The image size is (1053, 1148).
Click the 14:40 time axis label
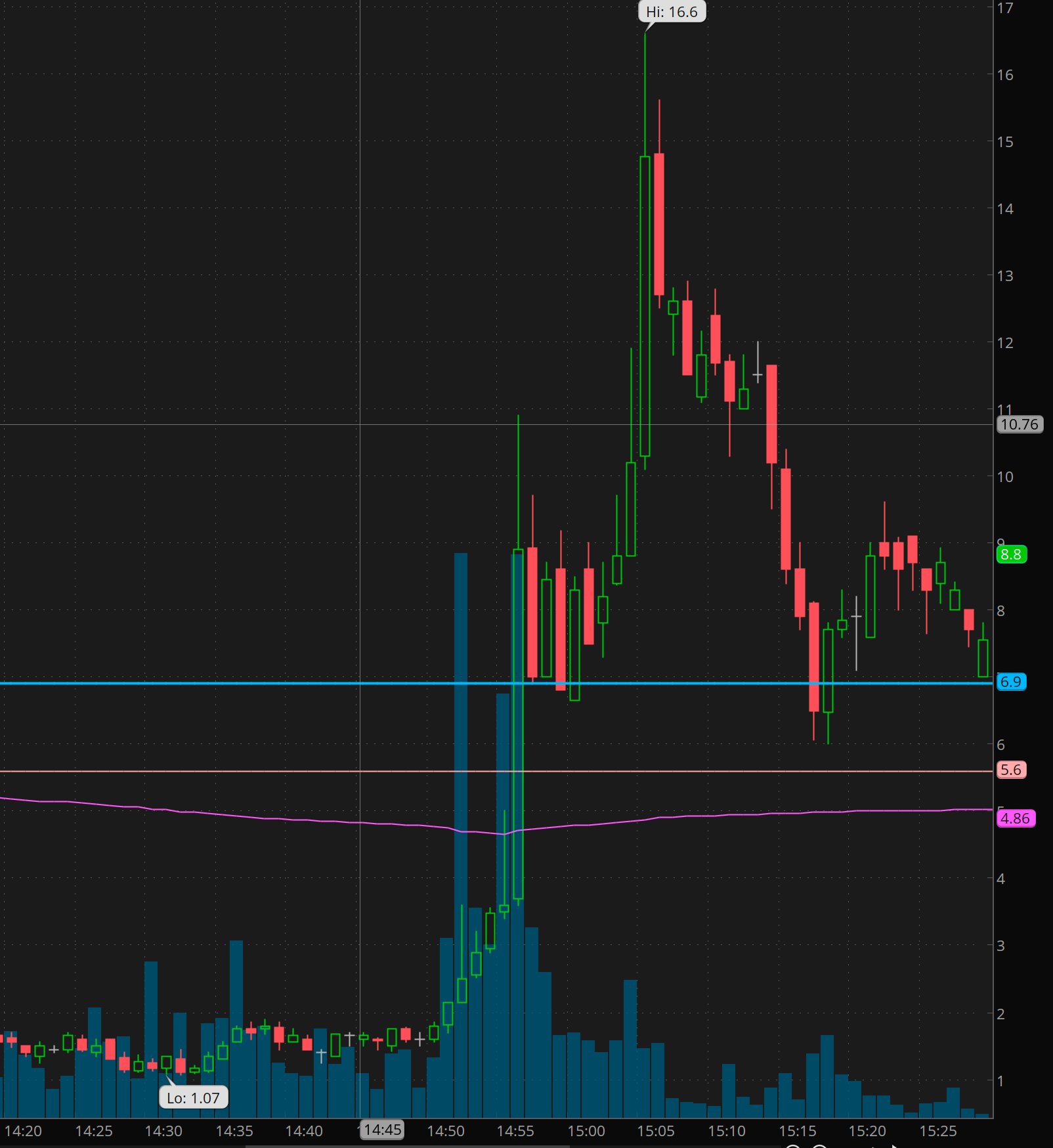[304, 1131]
